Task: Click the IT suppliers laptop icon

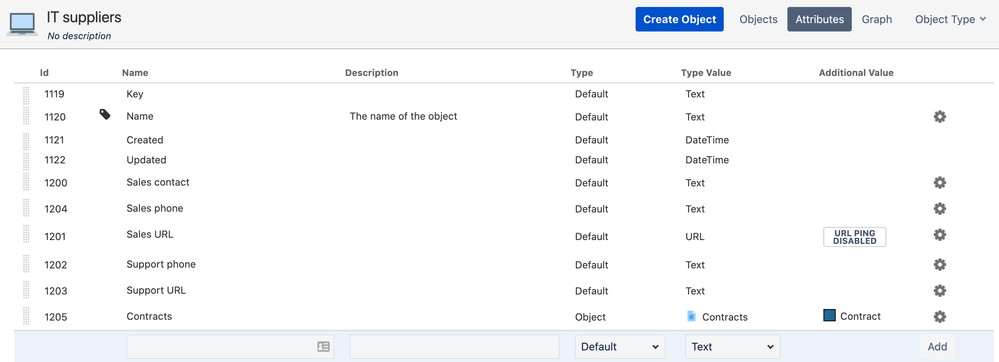Action: (22, 24)
